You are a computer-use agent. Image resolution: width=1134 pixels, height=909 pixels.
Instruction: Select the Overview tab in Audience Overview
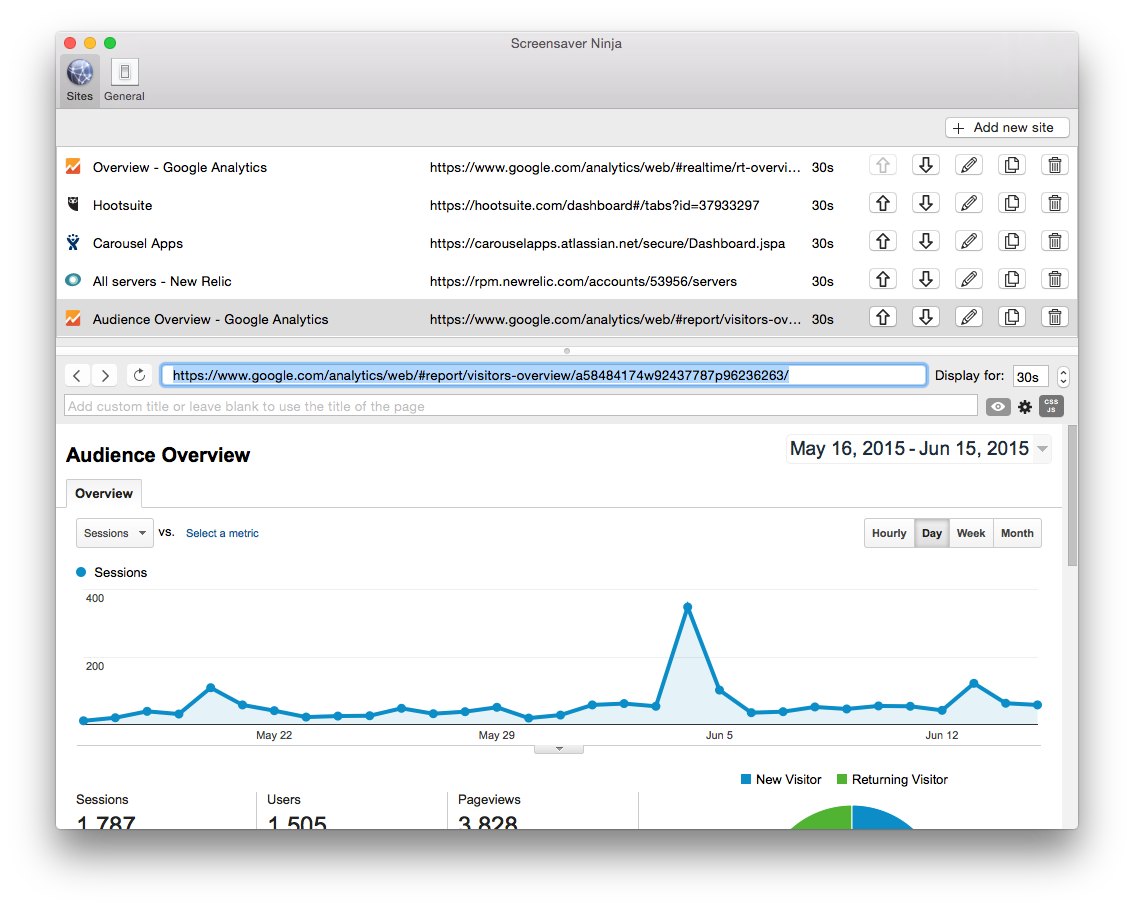click(x=104, y=494)
